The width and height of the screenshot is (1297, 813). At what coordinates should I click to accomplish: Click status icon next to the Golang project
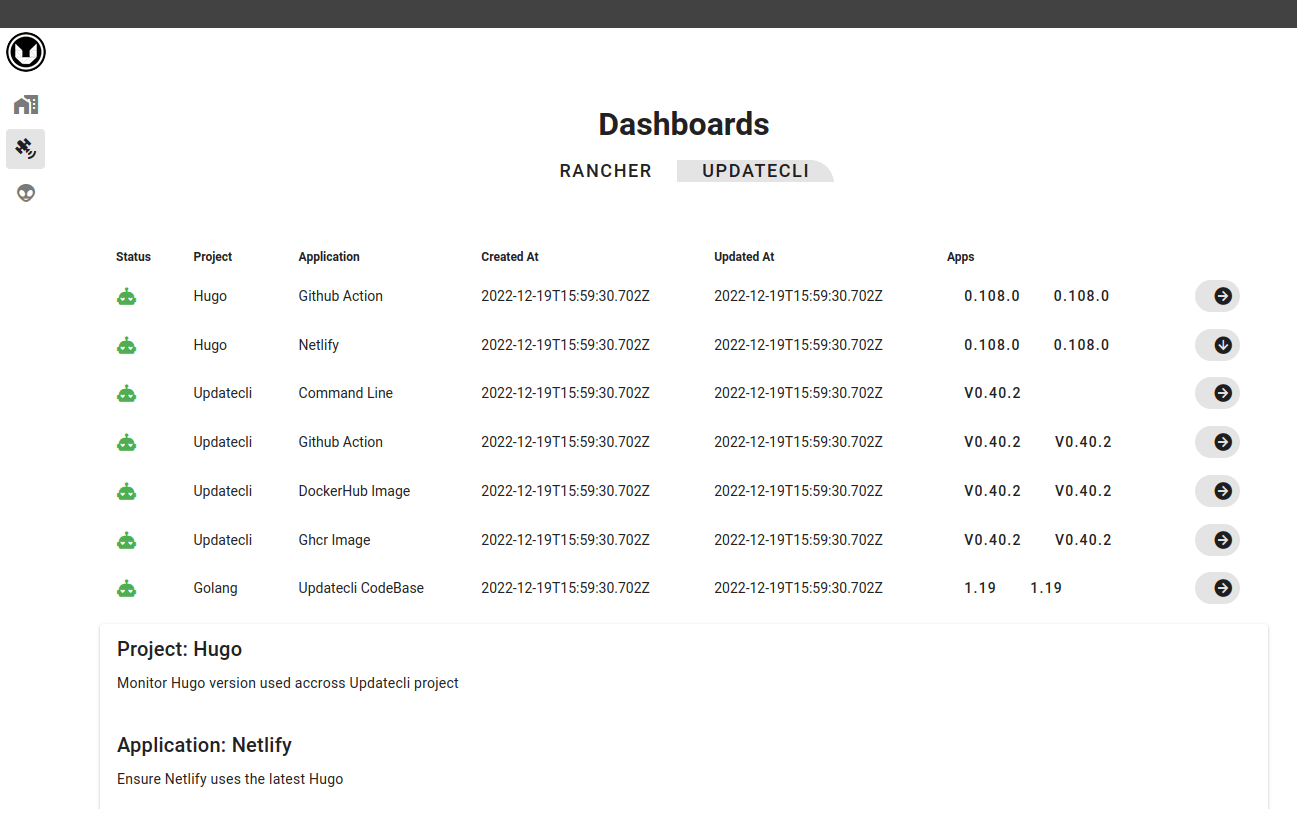pos(126,588)
